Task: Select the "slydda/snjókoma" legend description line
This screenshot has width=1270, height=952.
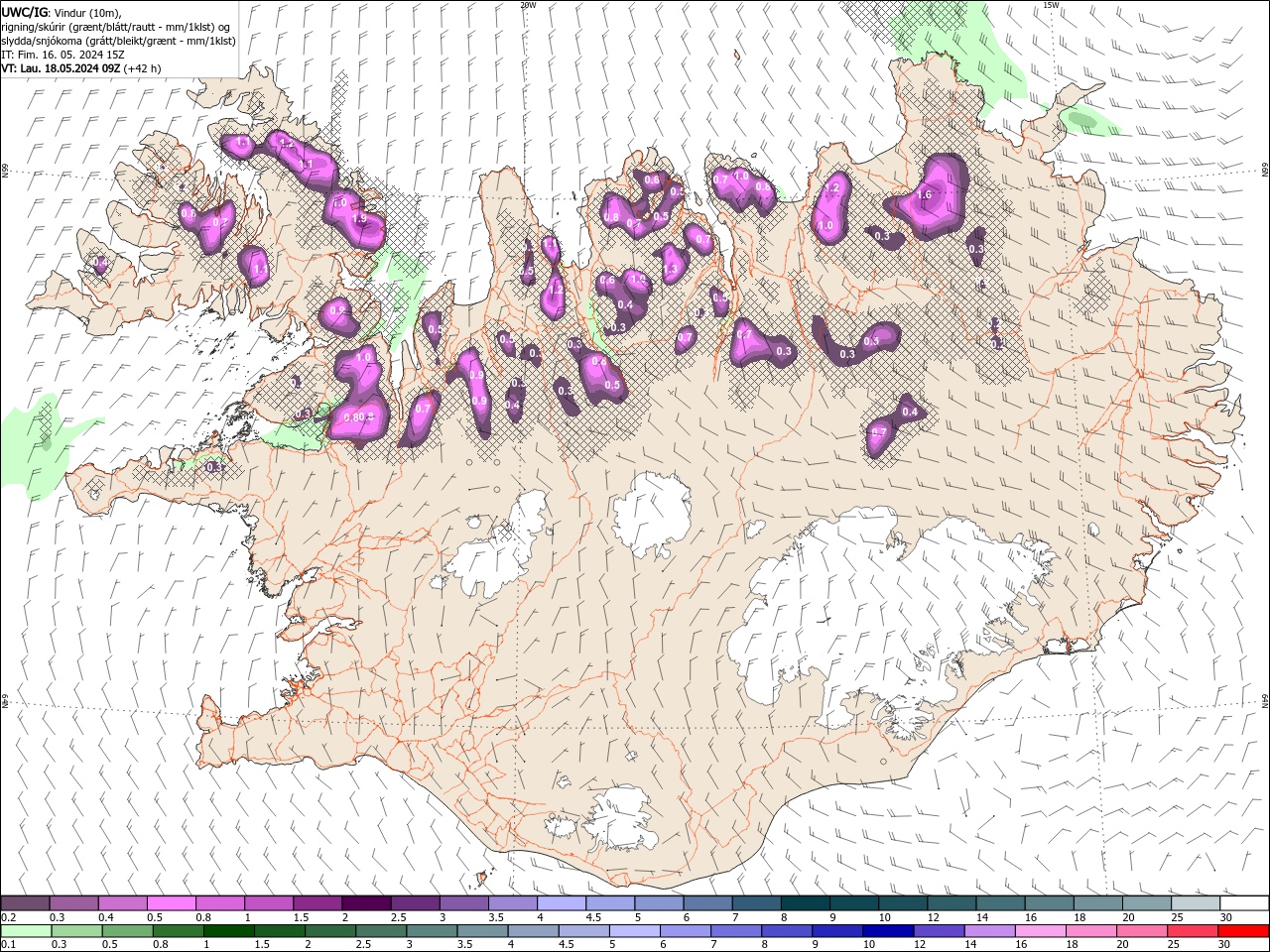Action: tap(118, 41)
